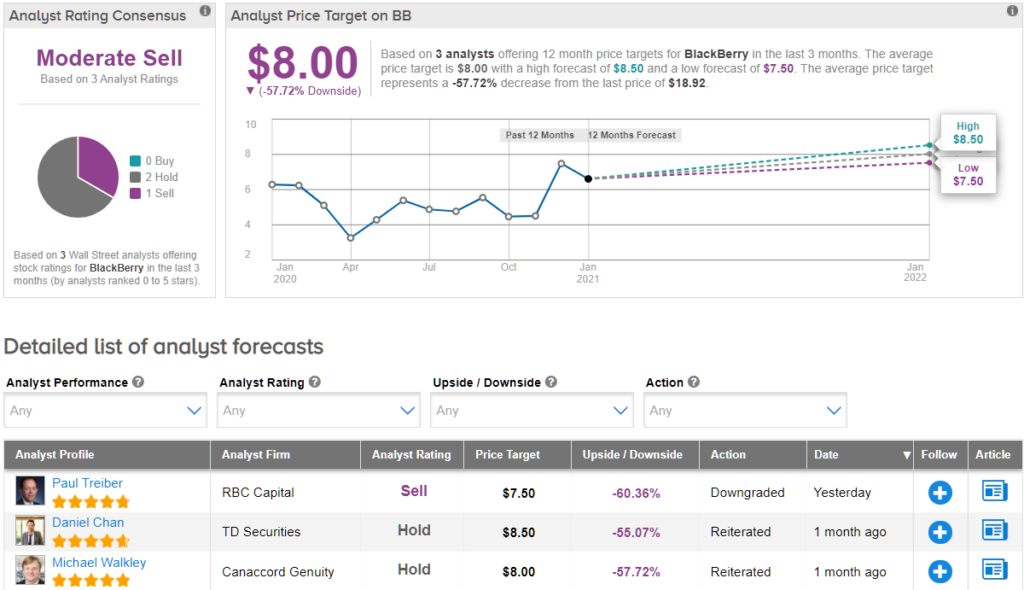Click Paul Treiber's five-star rating
The image size is (1024, 590).
point(91,502)
